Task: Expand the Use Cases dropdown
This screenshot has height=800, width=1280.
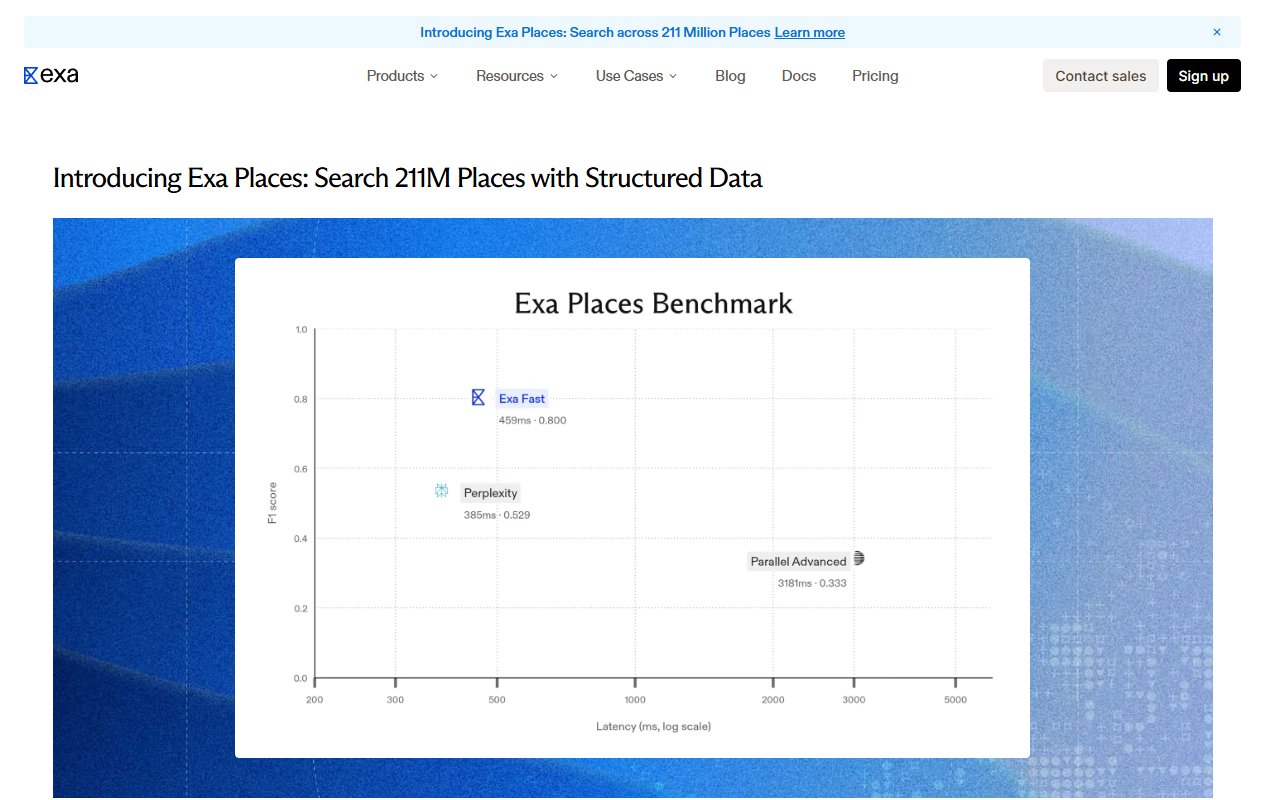Action: pyautogui.click(x=636, y=76)
